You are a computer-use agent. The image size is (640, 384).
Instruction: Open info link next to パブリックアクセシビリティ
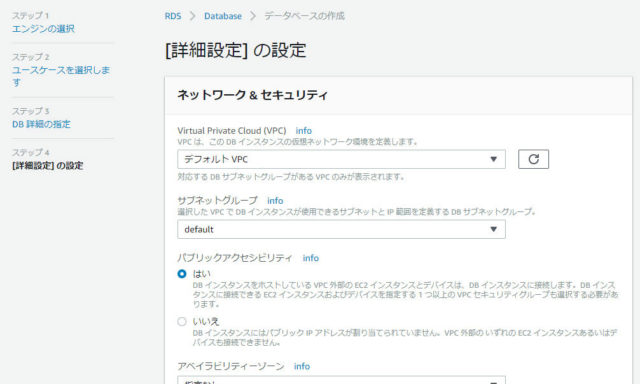pos(311,258)
